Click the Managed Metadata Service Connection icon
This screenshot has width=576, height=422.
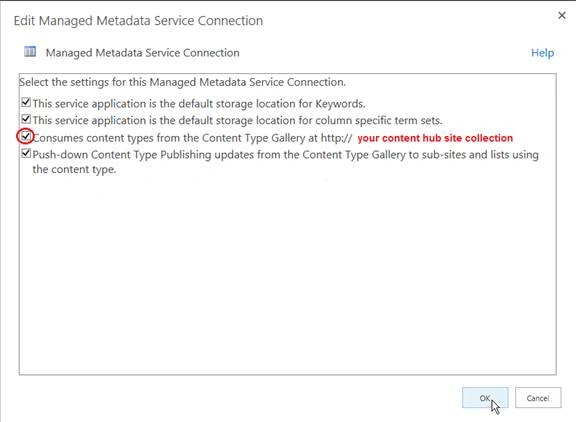(30, 52)
